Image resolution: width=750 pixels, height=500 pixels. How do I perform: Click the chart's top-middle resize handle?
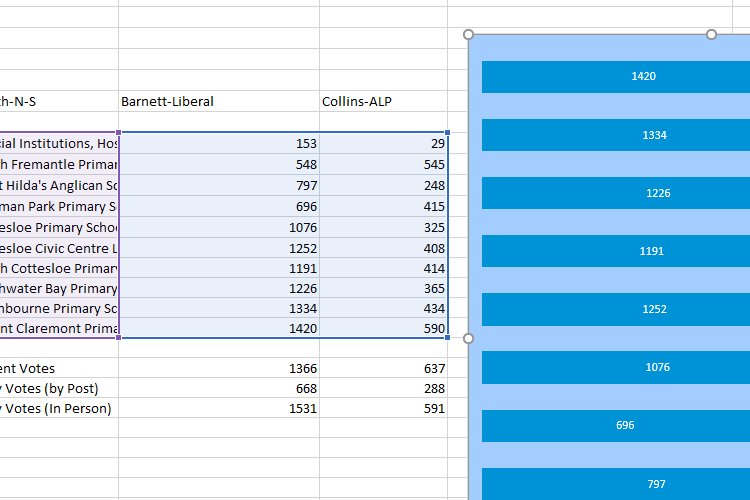pos(711,35)
